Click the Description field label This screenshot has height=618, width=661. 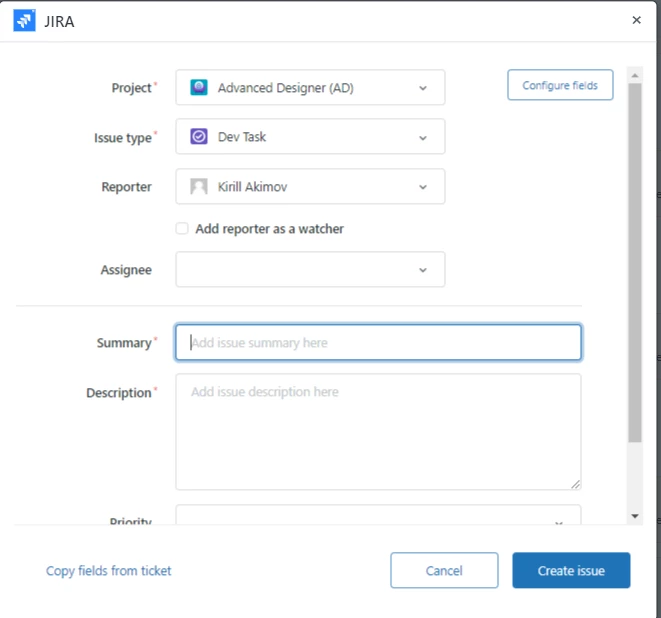[118, 392]
